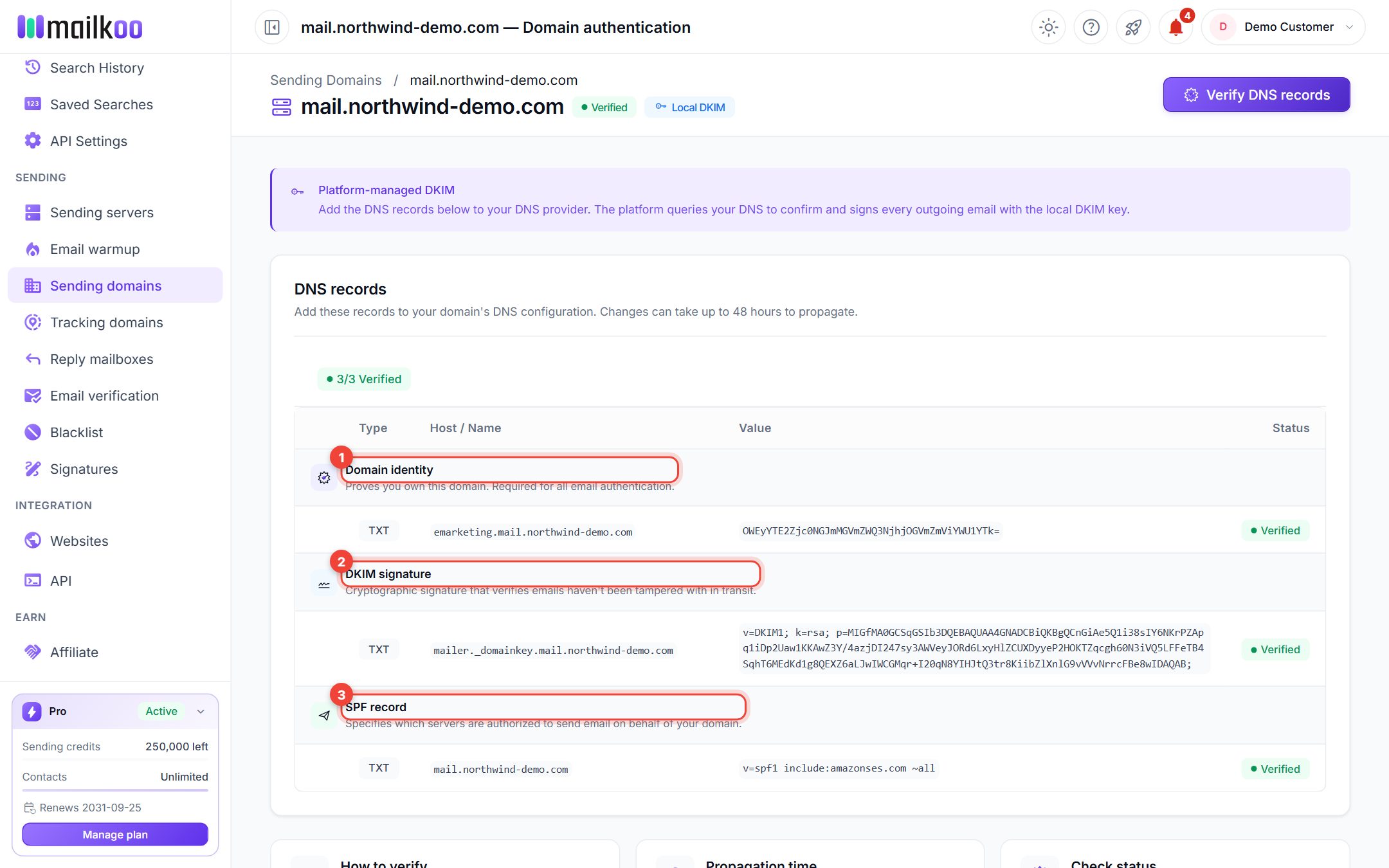Click the Domain identity section badge icon

click(324, 478)
